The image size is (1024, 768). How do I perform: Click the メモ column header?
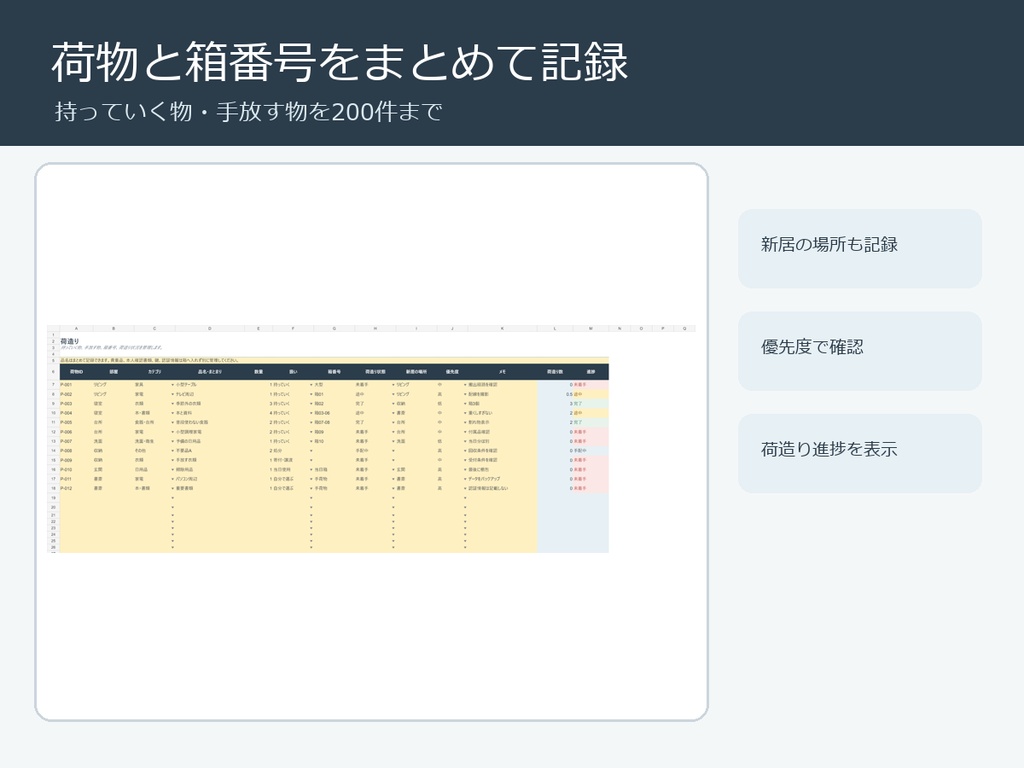[502, 372]
